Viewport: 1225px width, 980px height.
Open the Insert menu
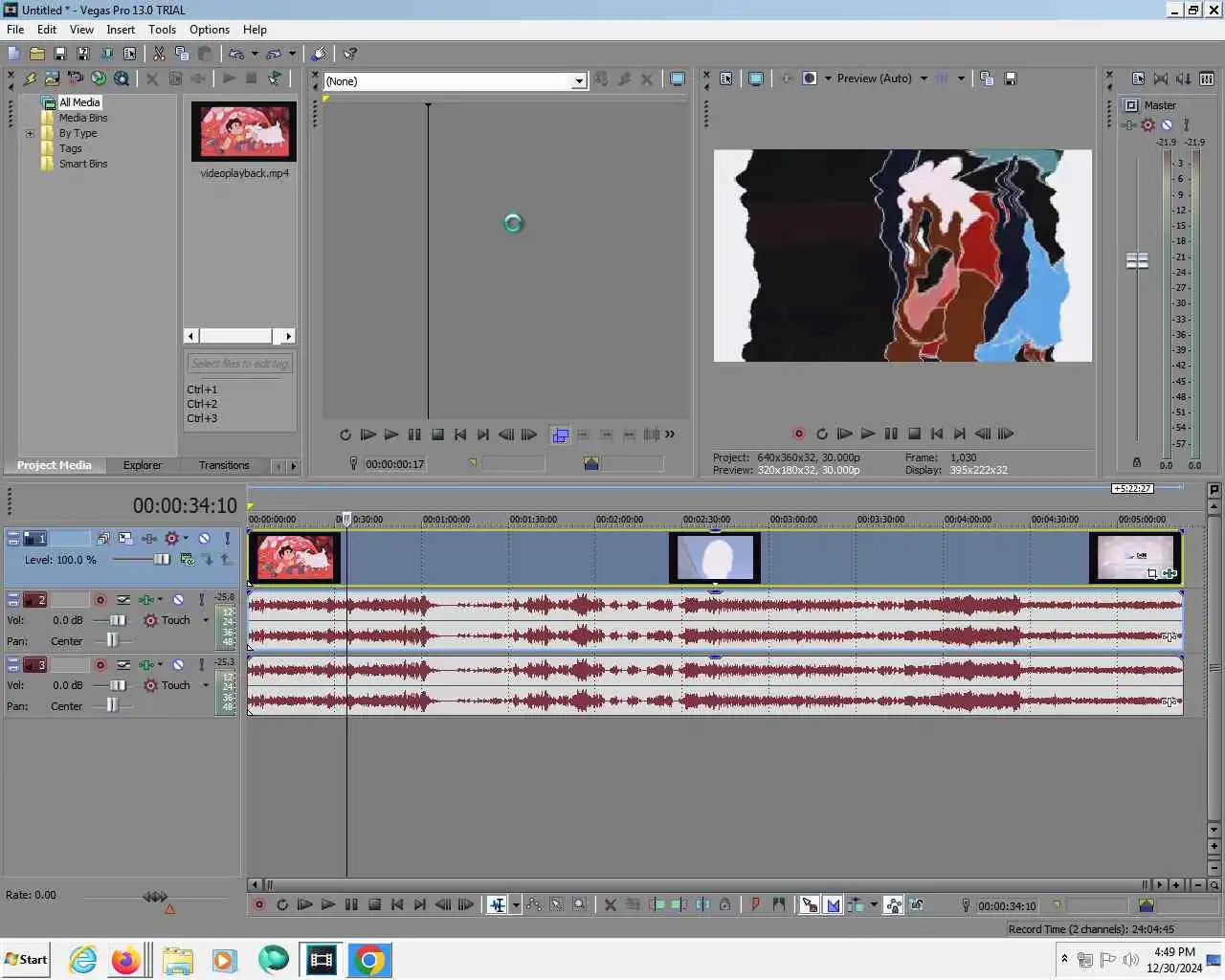tap(121, 30)
